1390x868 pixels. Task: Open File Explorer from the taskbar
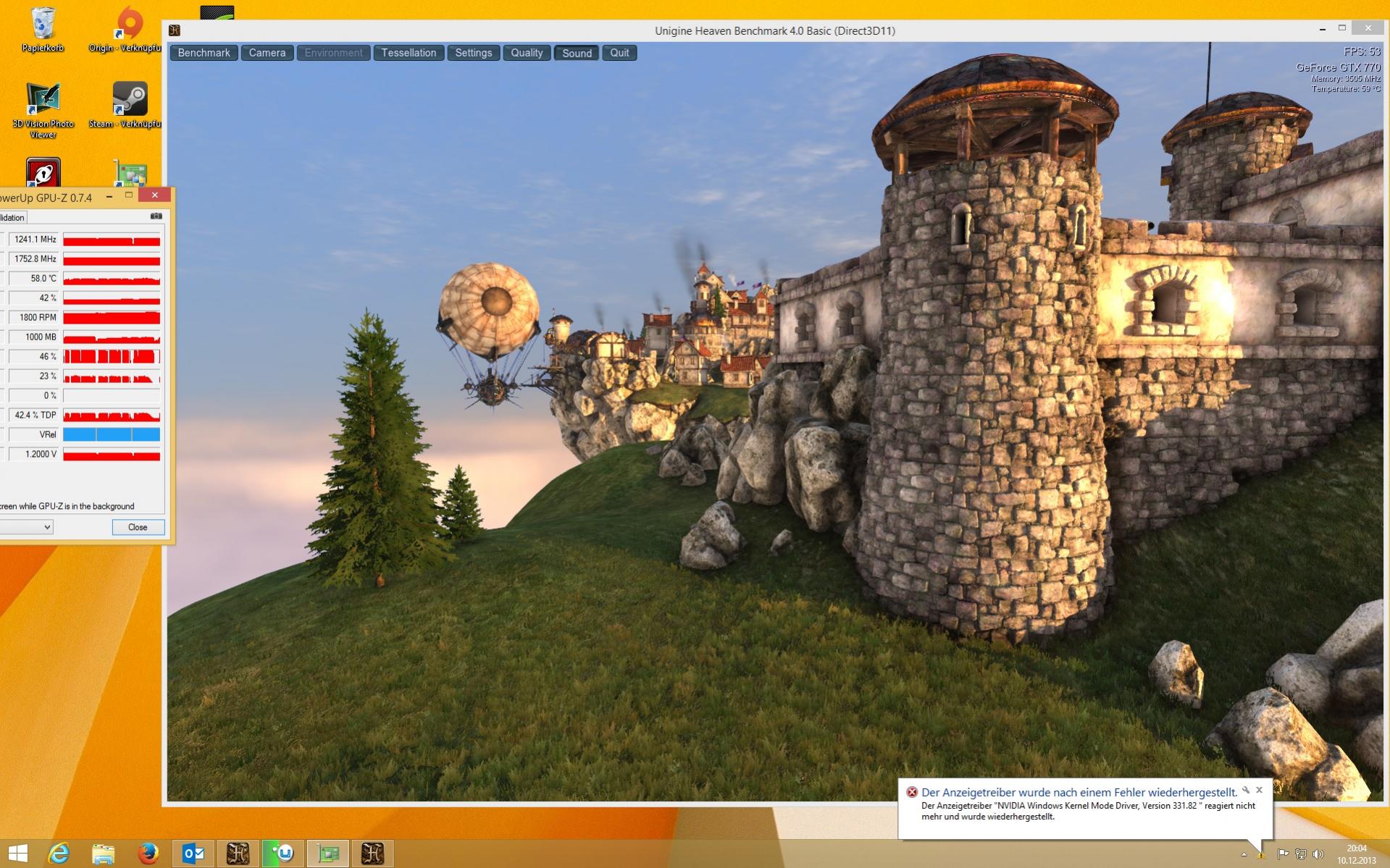pos(103,854)
